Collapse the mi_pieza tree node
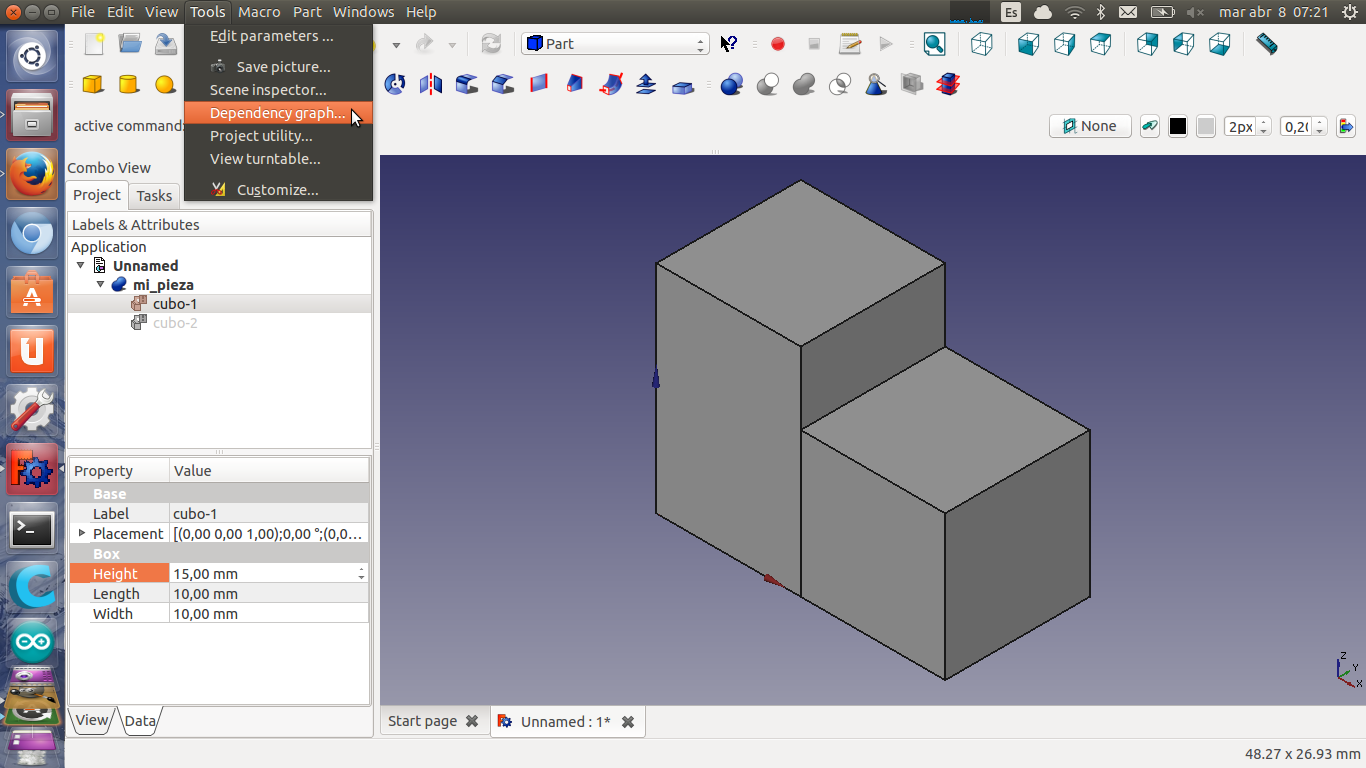The height and width of the screenshot is (768, 1366). click(x=101, y=285)
